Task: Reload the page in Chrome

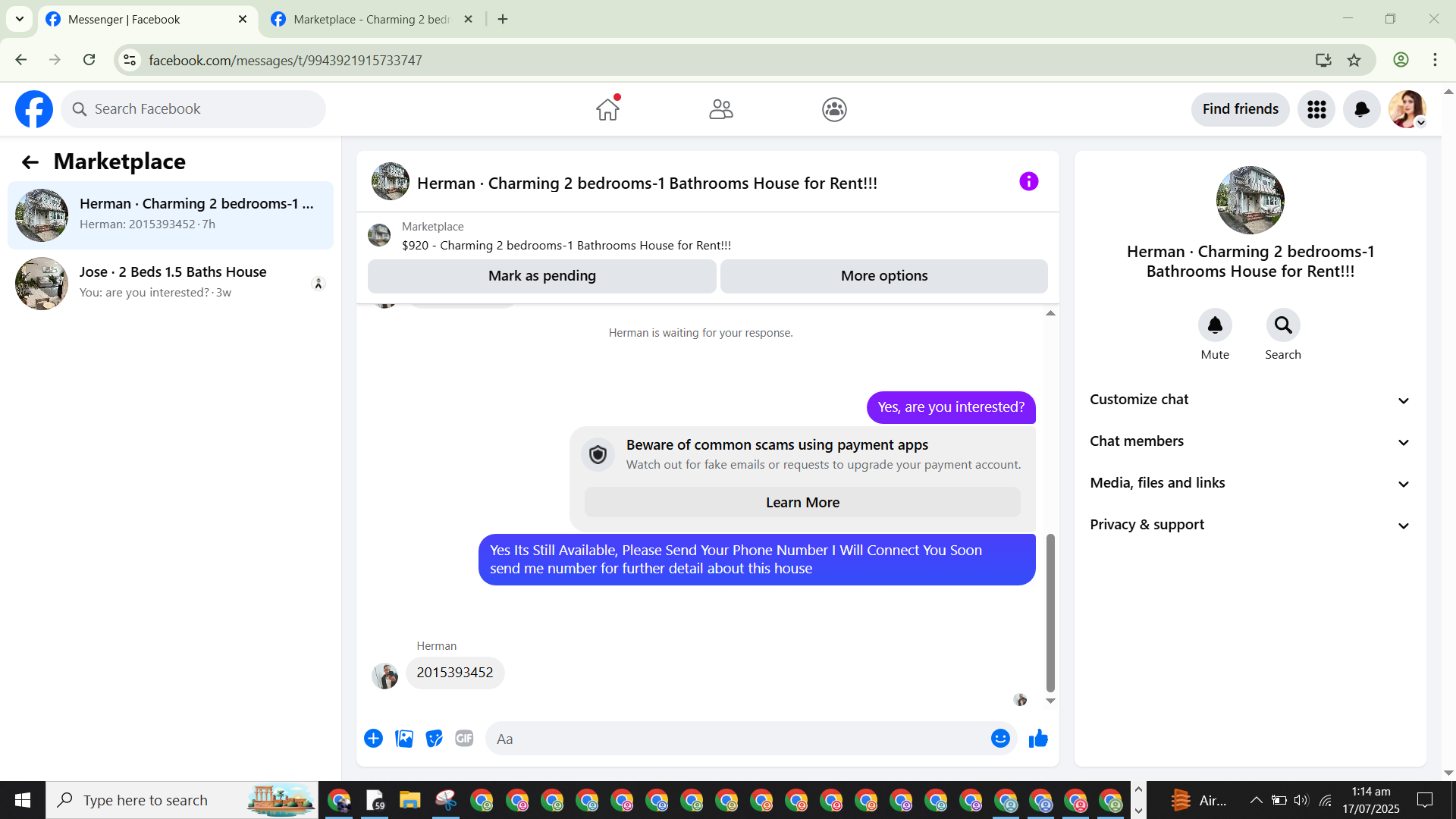Action: (89, 60)
